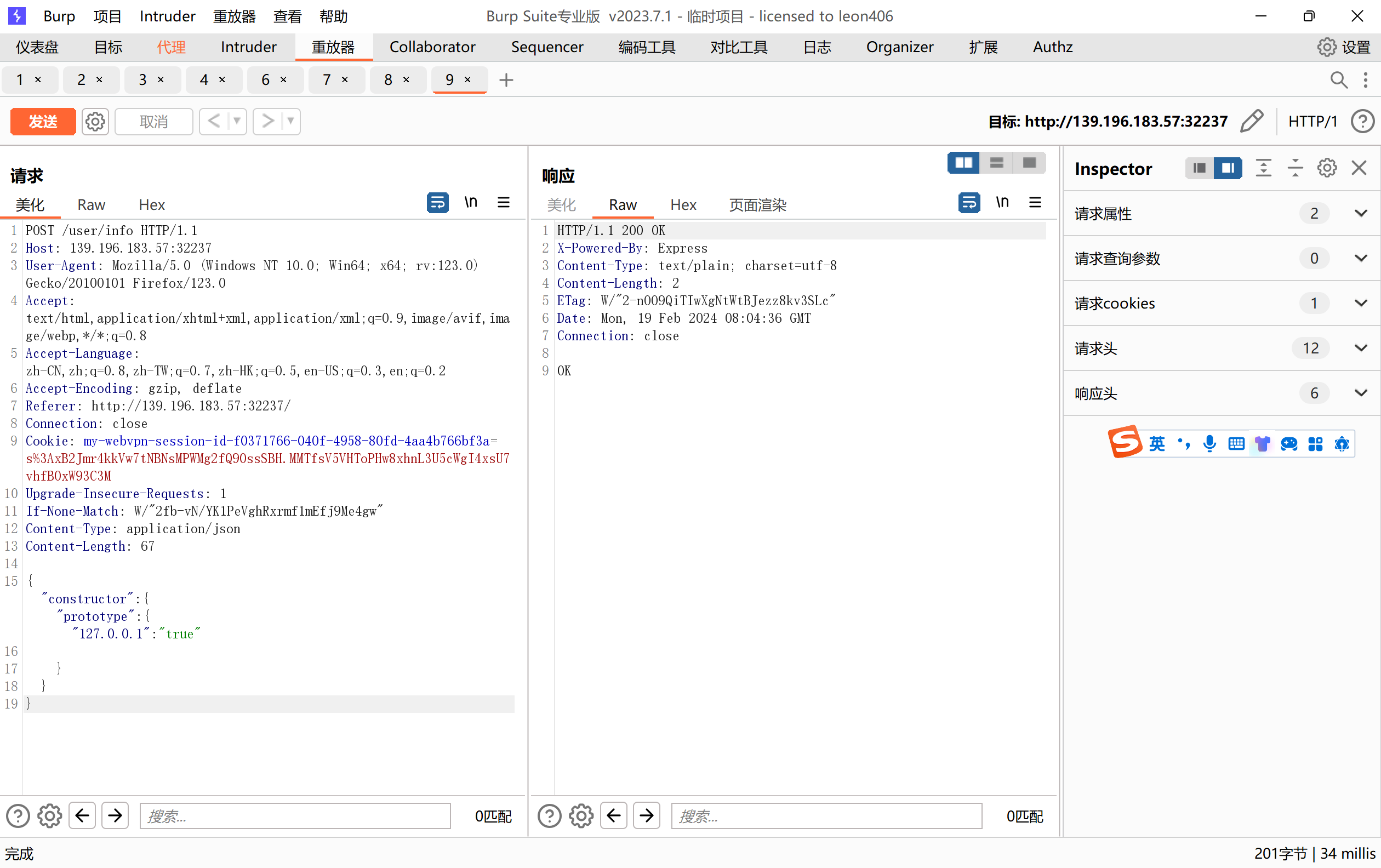Expand all Inspector sections

coord(1263,168)
